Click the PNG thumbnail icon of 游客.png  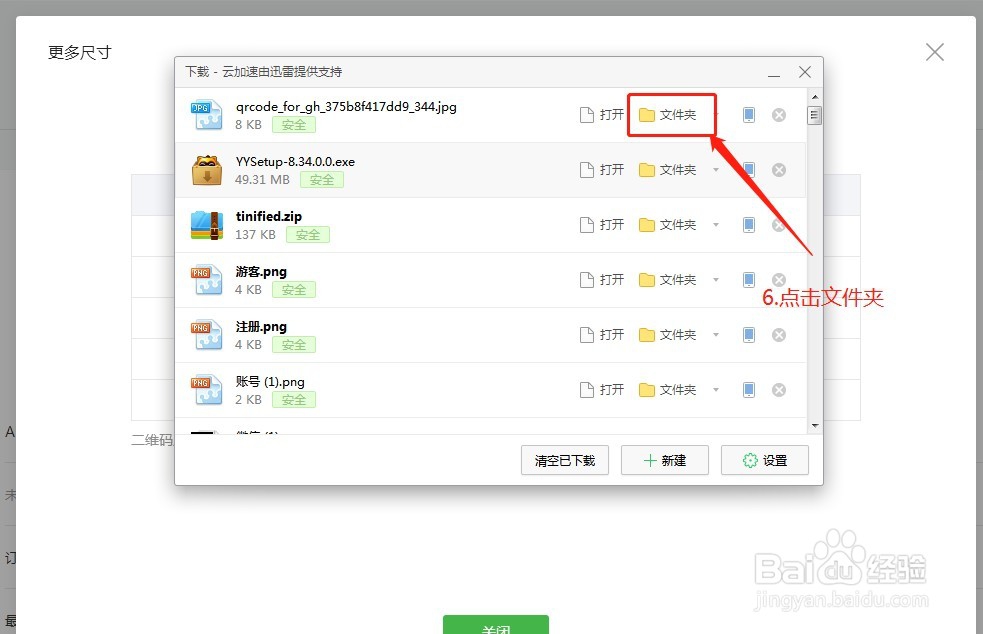[x=206, y=279]
